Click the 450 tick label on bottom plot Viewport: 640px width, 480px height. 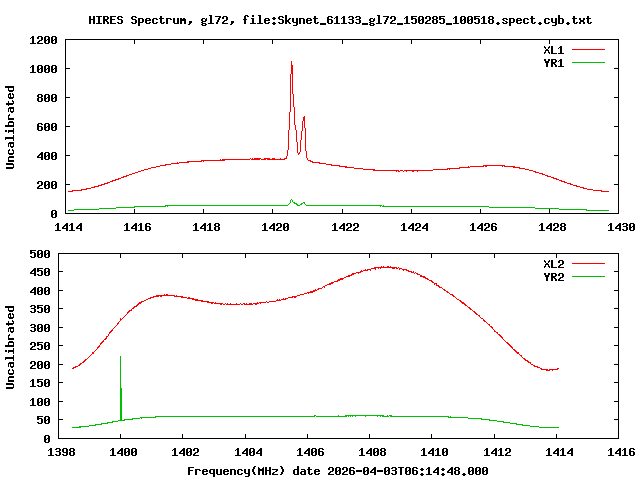(40, 272)
